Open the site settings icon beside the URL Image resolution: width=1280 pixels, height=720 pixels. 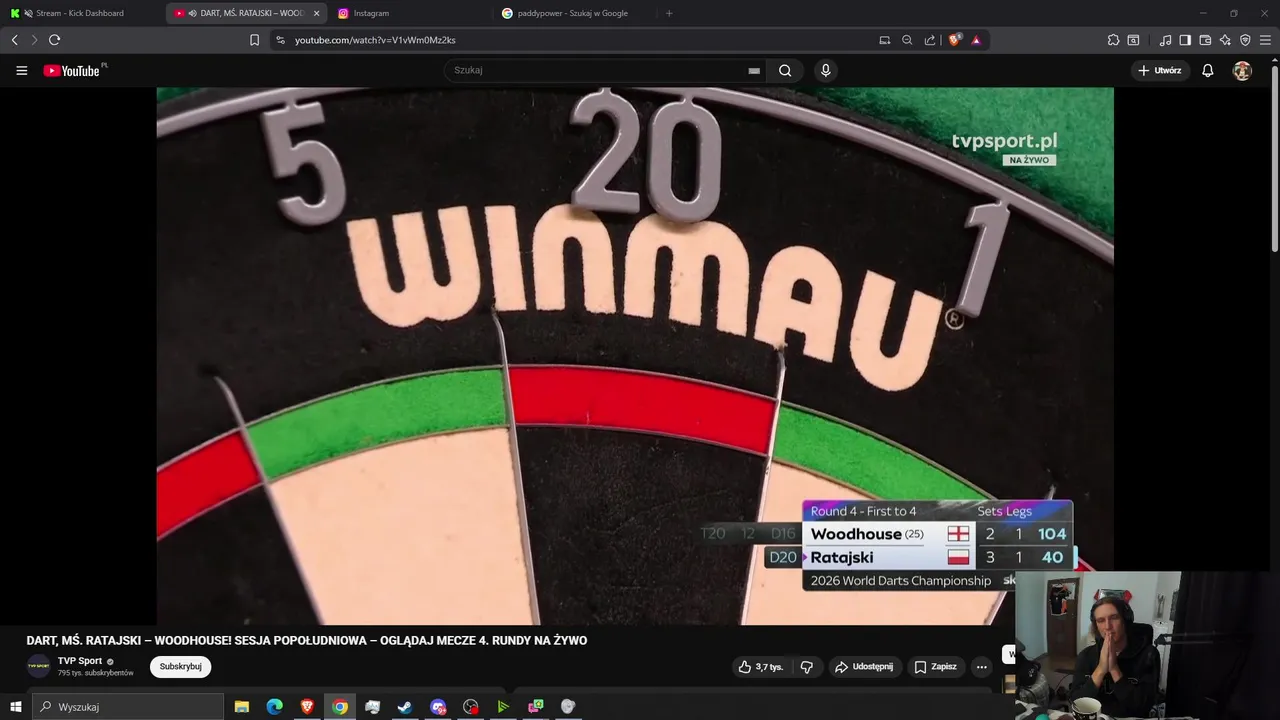280,40
